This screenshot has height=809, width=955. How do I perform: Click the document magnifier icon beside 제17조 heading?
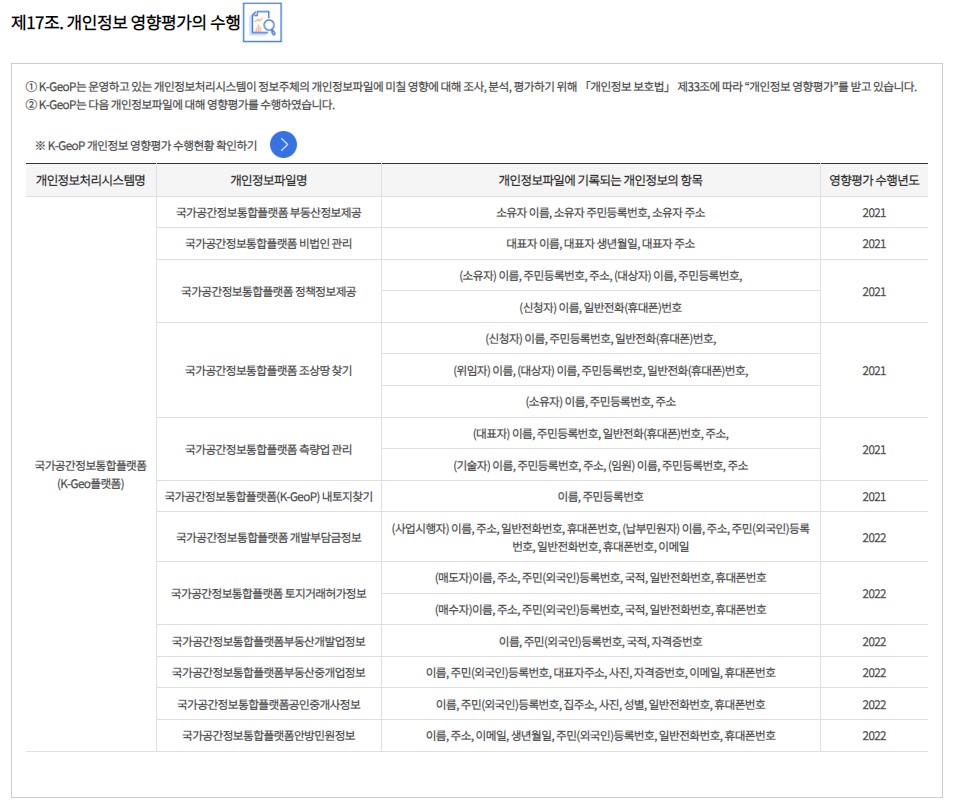pyautogui.click(x=264, y=24)
